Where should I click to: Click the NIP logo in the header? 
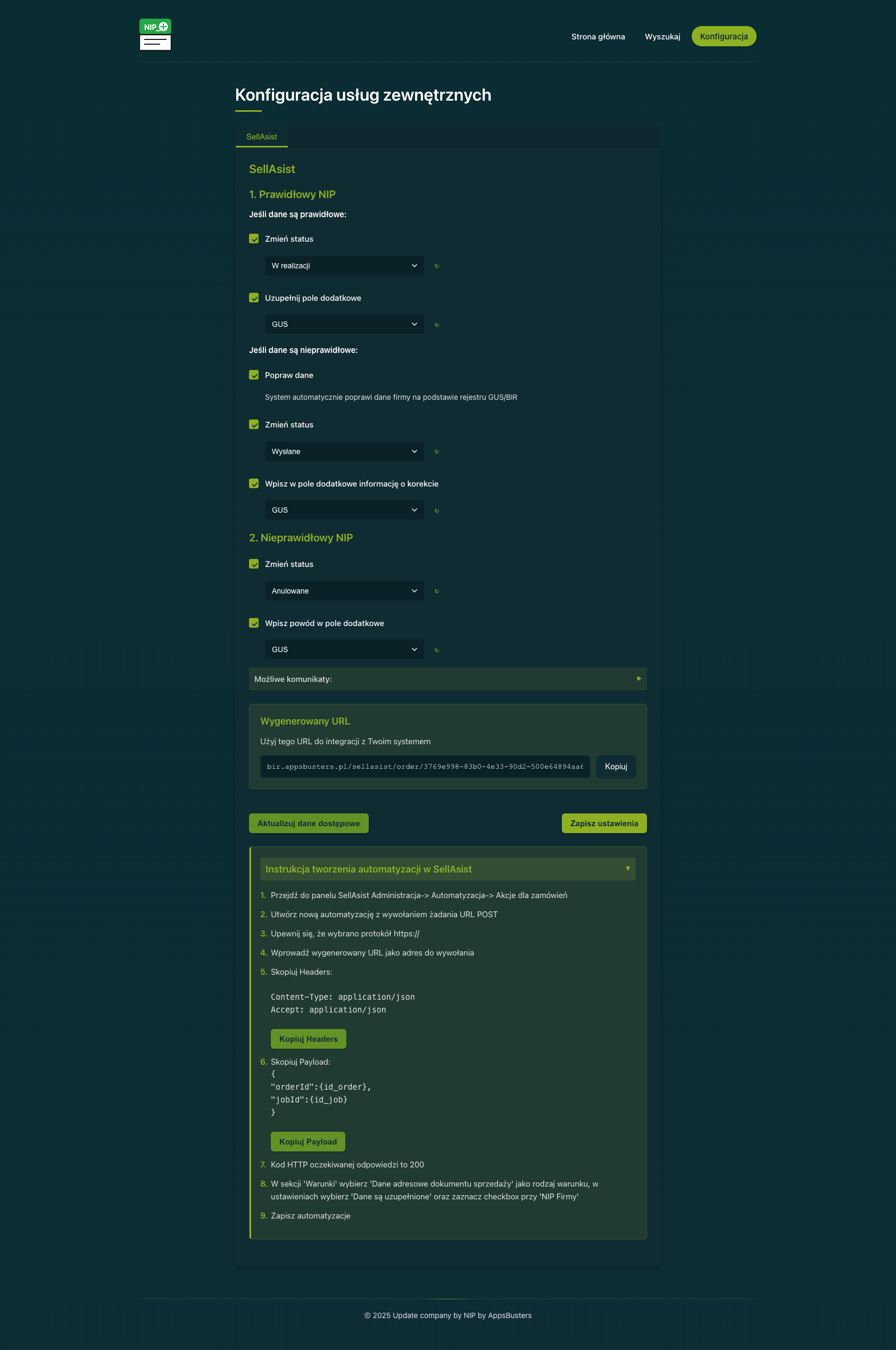pyautogui.click(x=155, y=35)
